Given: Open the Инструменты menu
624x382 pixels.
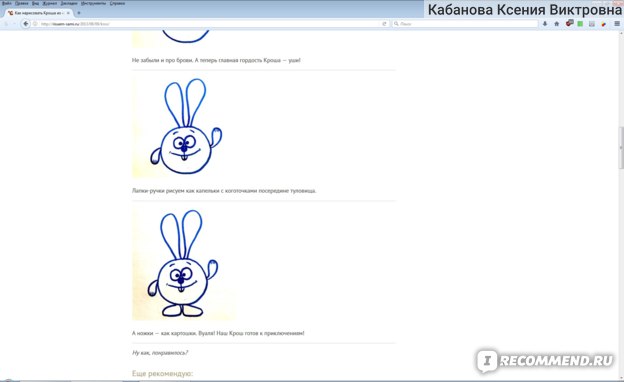Looking at the screenshot, I should coord(94,3).
